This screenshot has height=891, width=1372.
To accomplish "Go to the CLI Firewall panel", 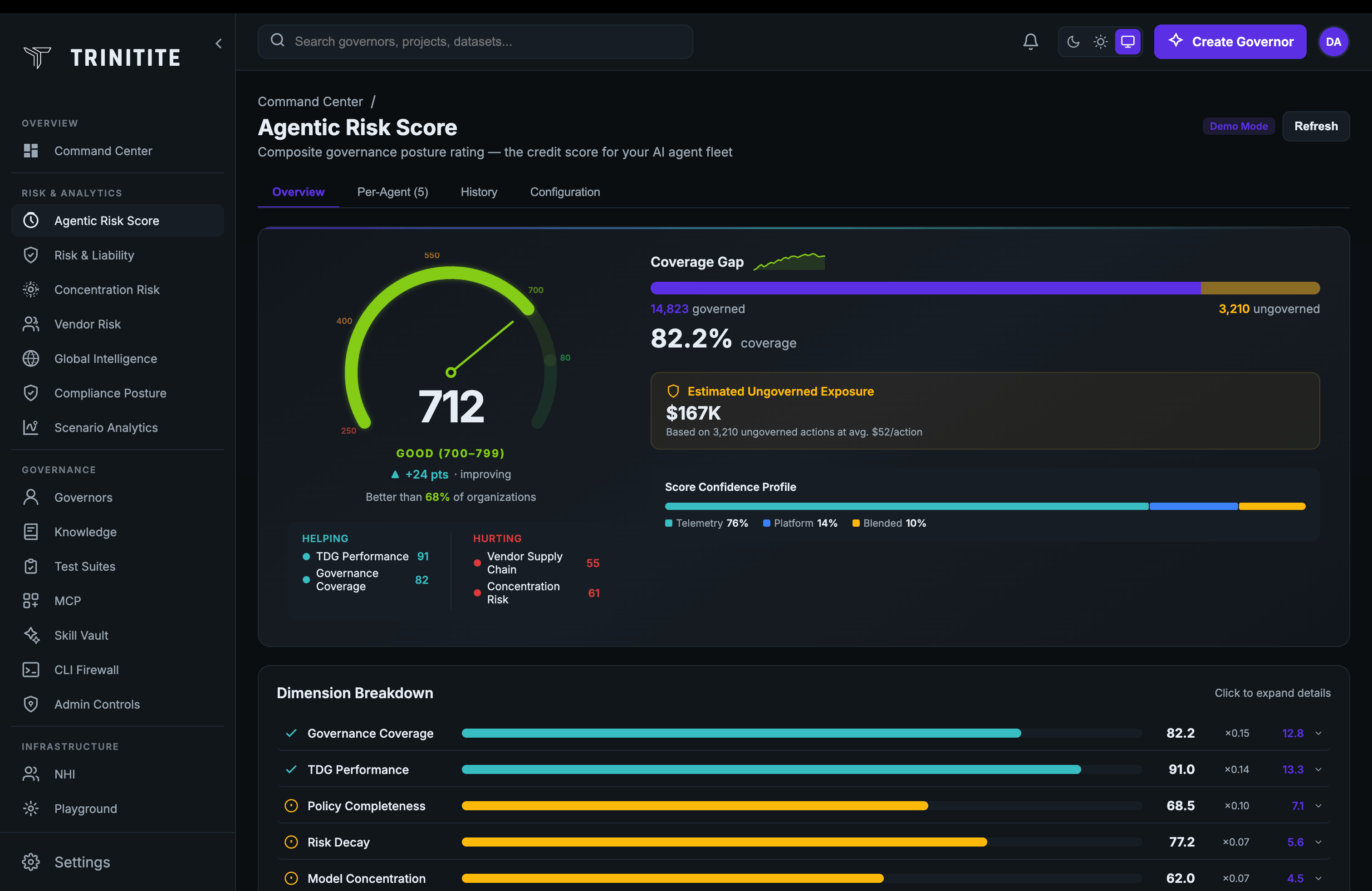I will tap(86, 670).
